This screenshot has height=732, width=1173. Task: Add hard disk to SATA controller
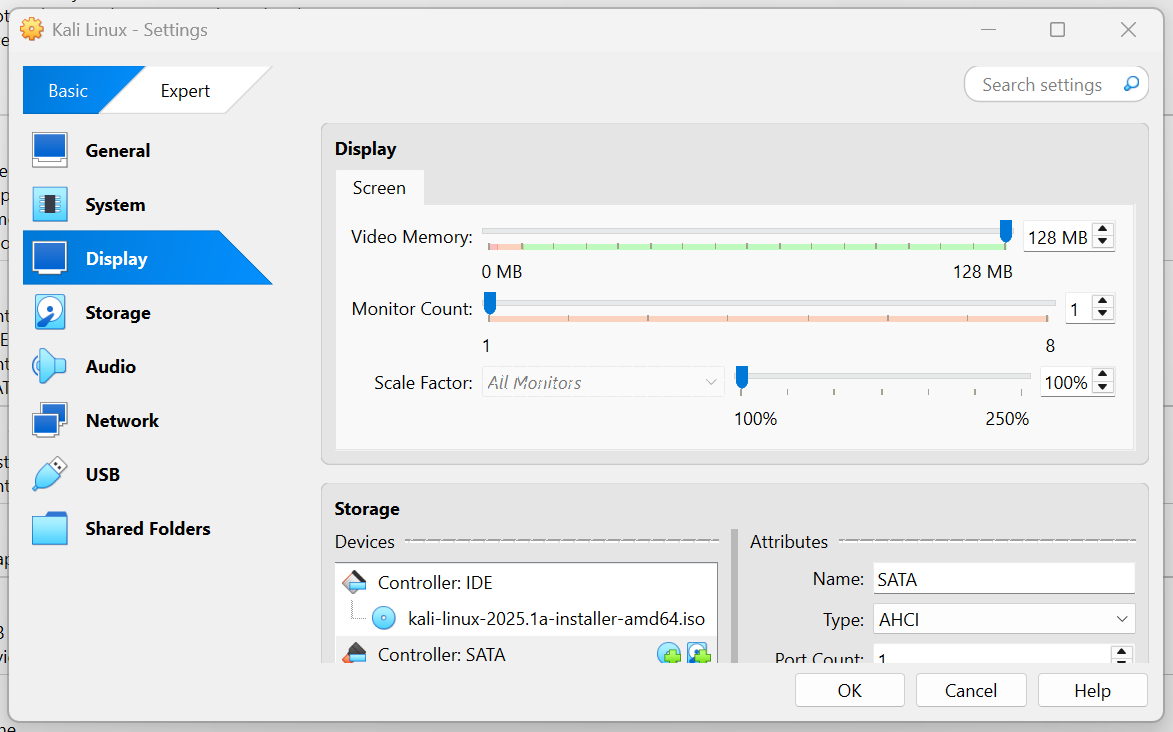pyautogui.click(x=699, y=653)
